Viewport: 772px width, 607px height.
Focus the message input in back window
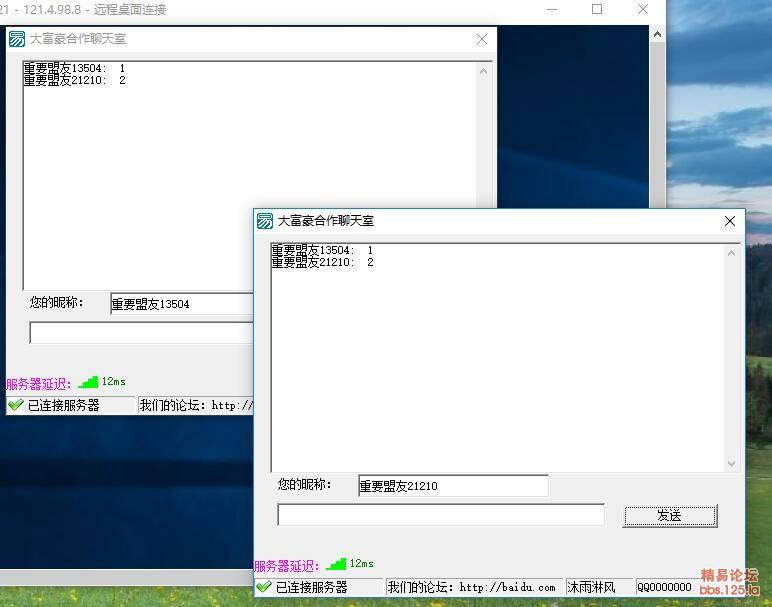tap(142, 333)
